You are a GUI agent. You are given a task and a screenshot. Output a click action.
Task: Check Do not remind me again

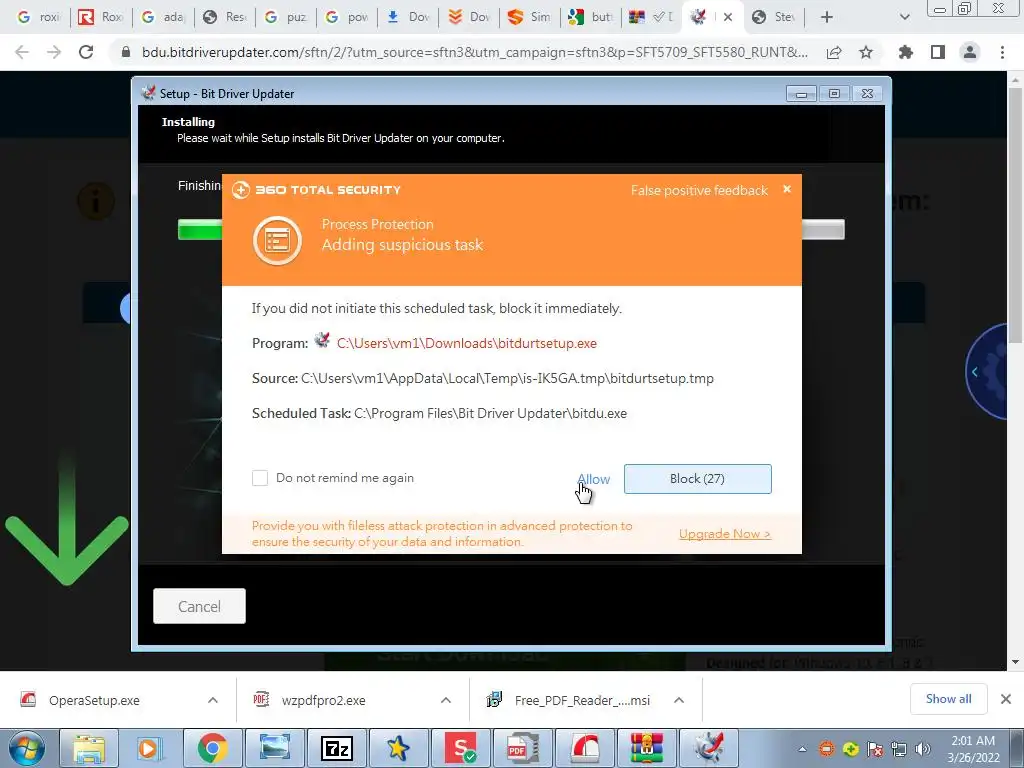pyautogui.click(x=260, y=478)
